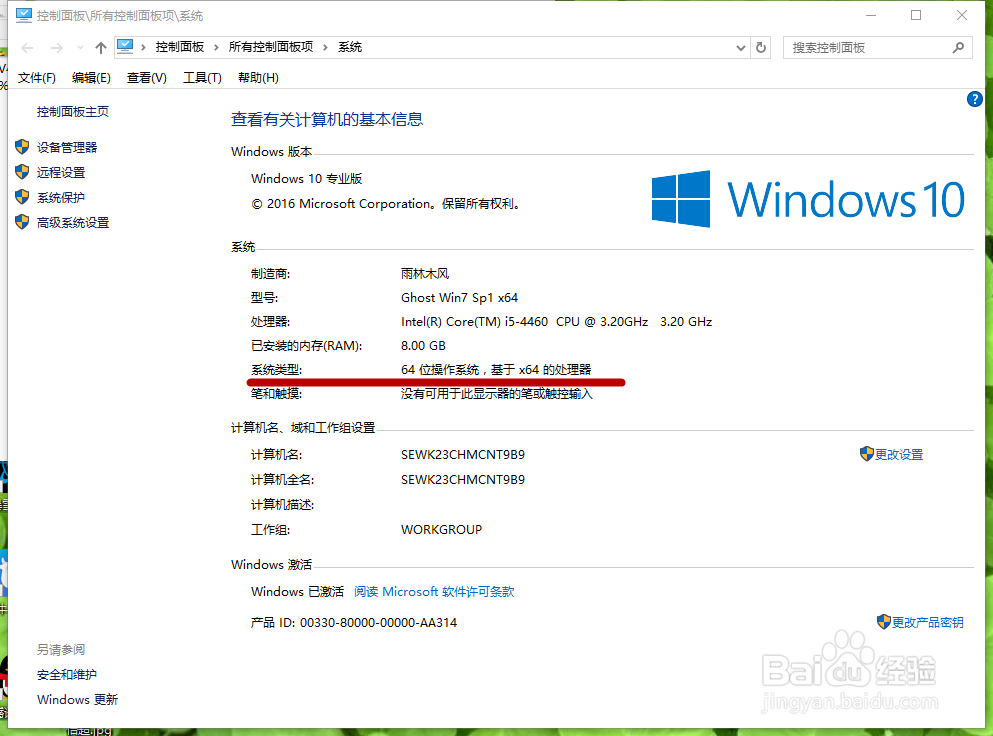Click 更改设置 link
Image resolution: width=993 pixels, height=736 pixels.
[x=899, y=455]
